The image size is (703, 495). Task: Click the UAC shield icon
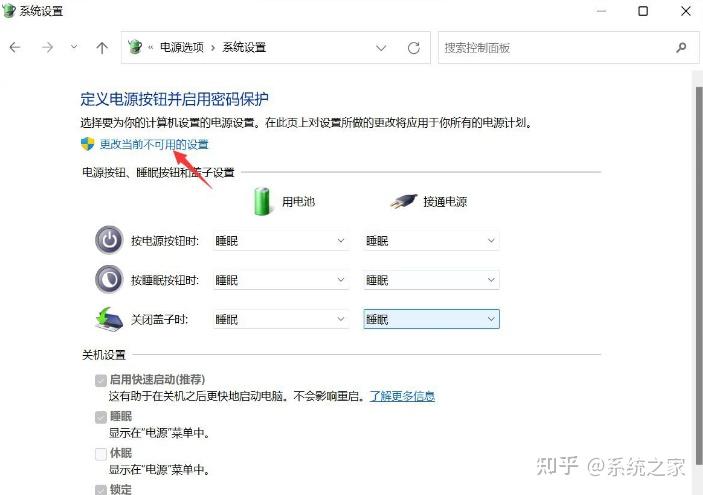87,144
